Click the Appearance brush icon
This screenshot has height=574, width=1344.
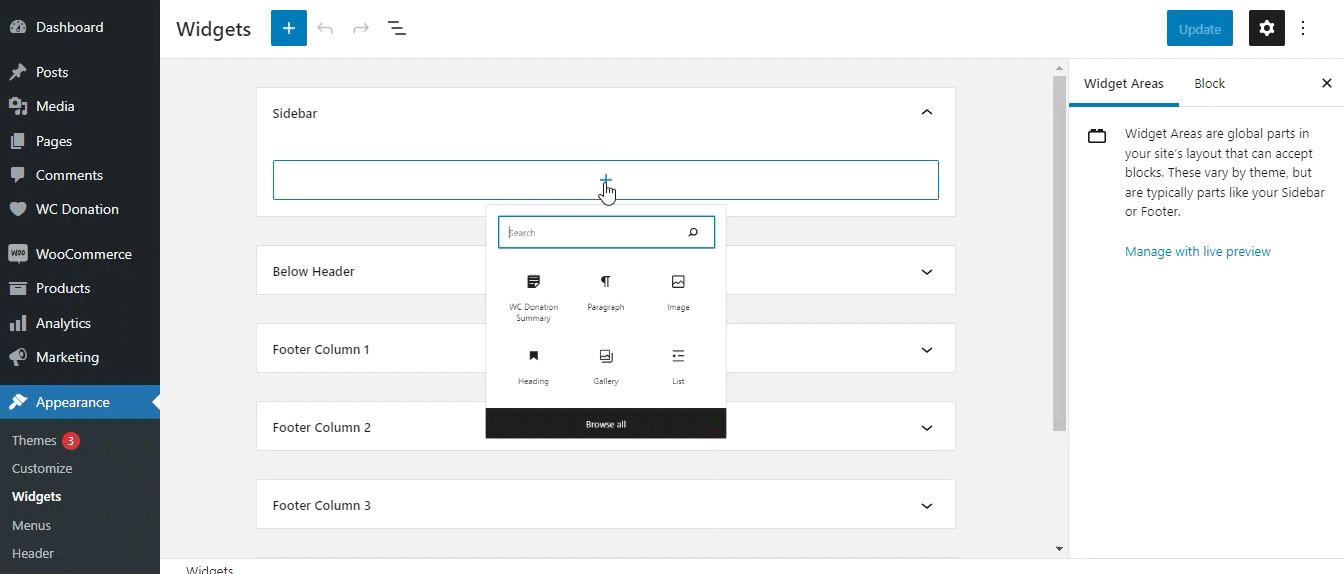tap(18, 402)
